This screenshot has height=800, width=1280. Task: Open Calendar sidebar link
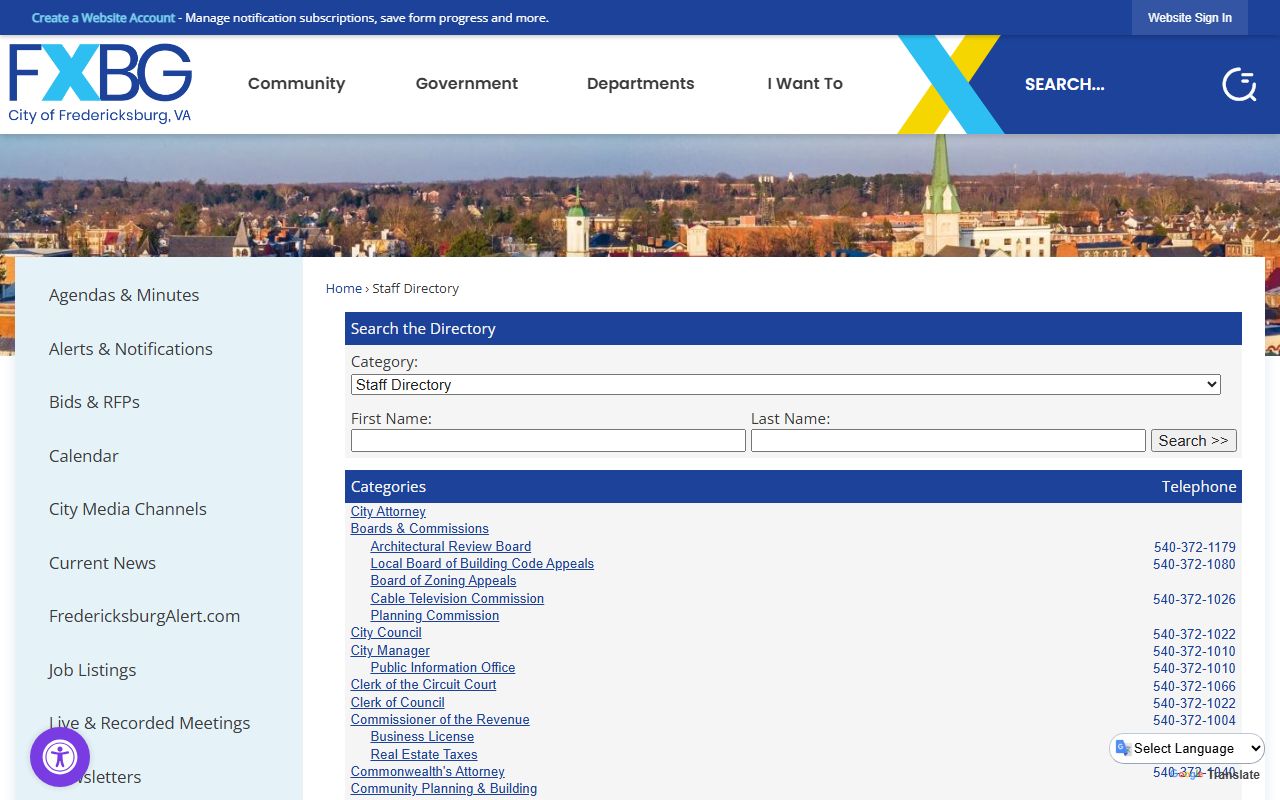coord(84,456)
